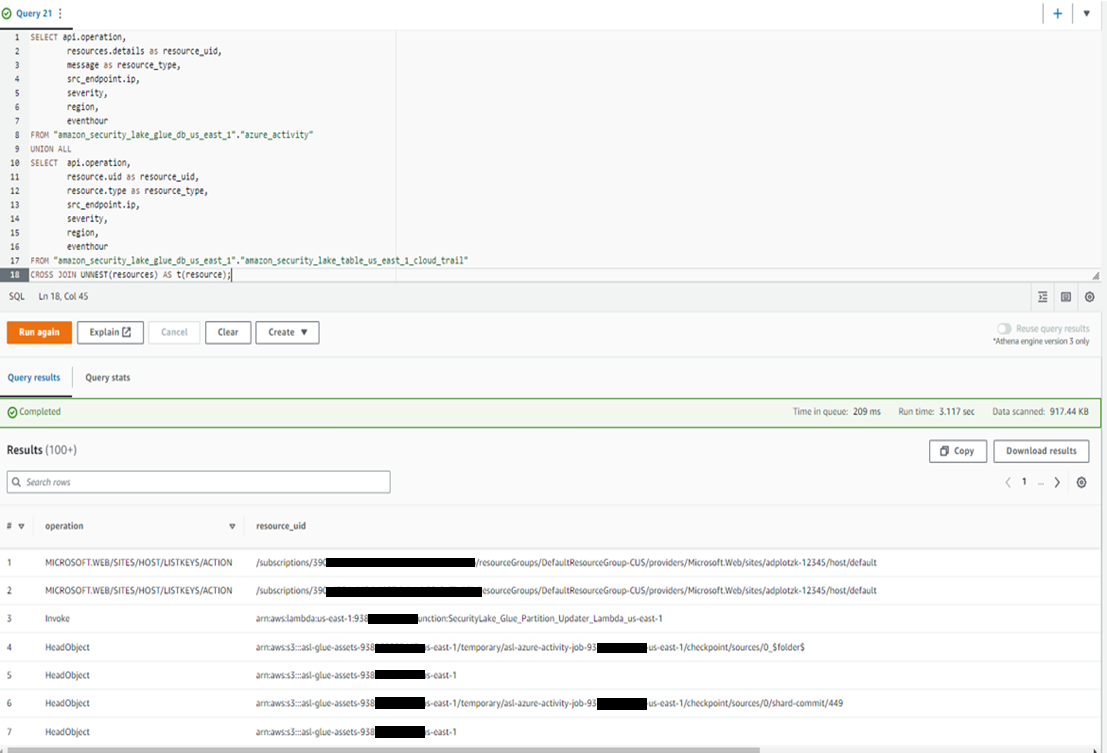Copy query results with the Copy icon

click(x=957, y=451)
